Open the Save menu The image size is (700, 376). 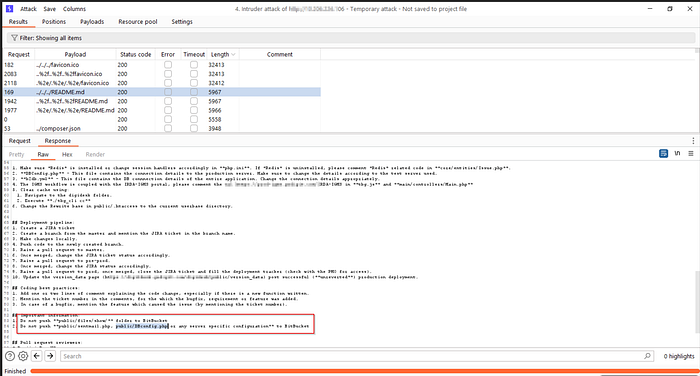tap(50, 9)
